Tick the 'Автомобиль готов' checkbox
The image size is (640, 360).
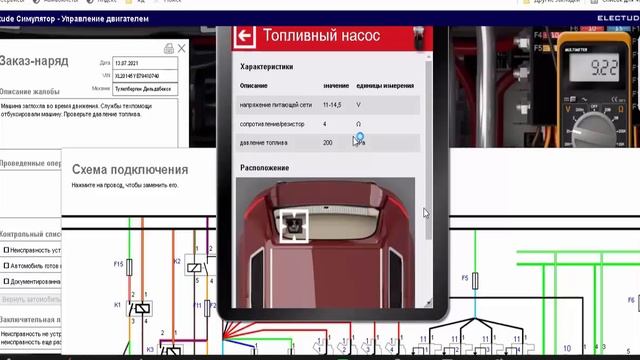(6, 266)
